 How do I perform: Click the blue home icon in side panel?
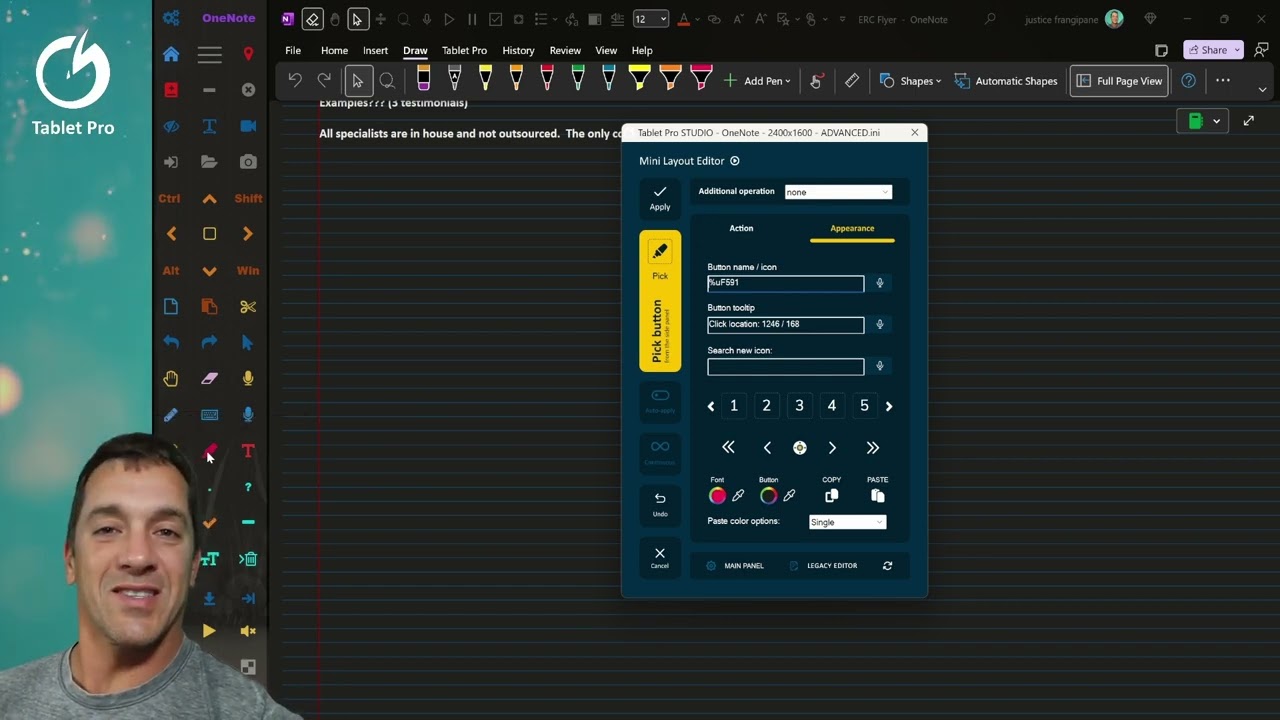171,54
